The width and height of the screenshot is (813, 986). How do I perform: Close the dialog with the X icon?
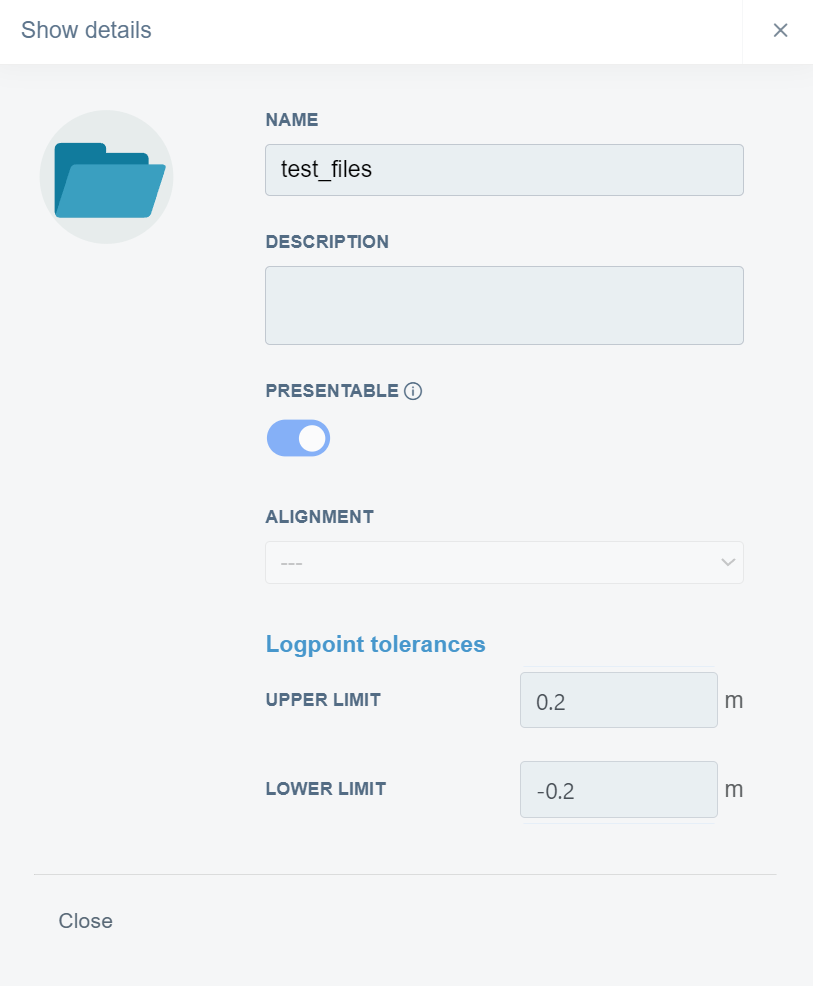780,31
